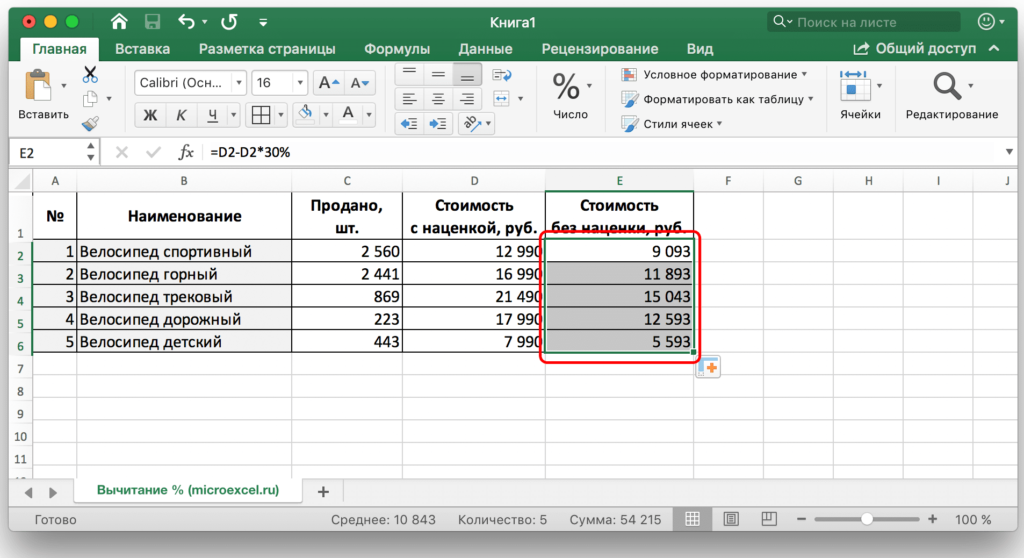Cut the selection with the scissors icon
This screenshot has height=558, width=1024.
pyautogui.click(x=90, y=74)
